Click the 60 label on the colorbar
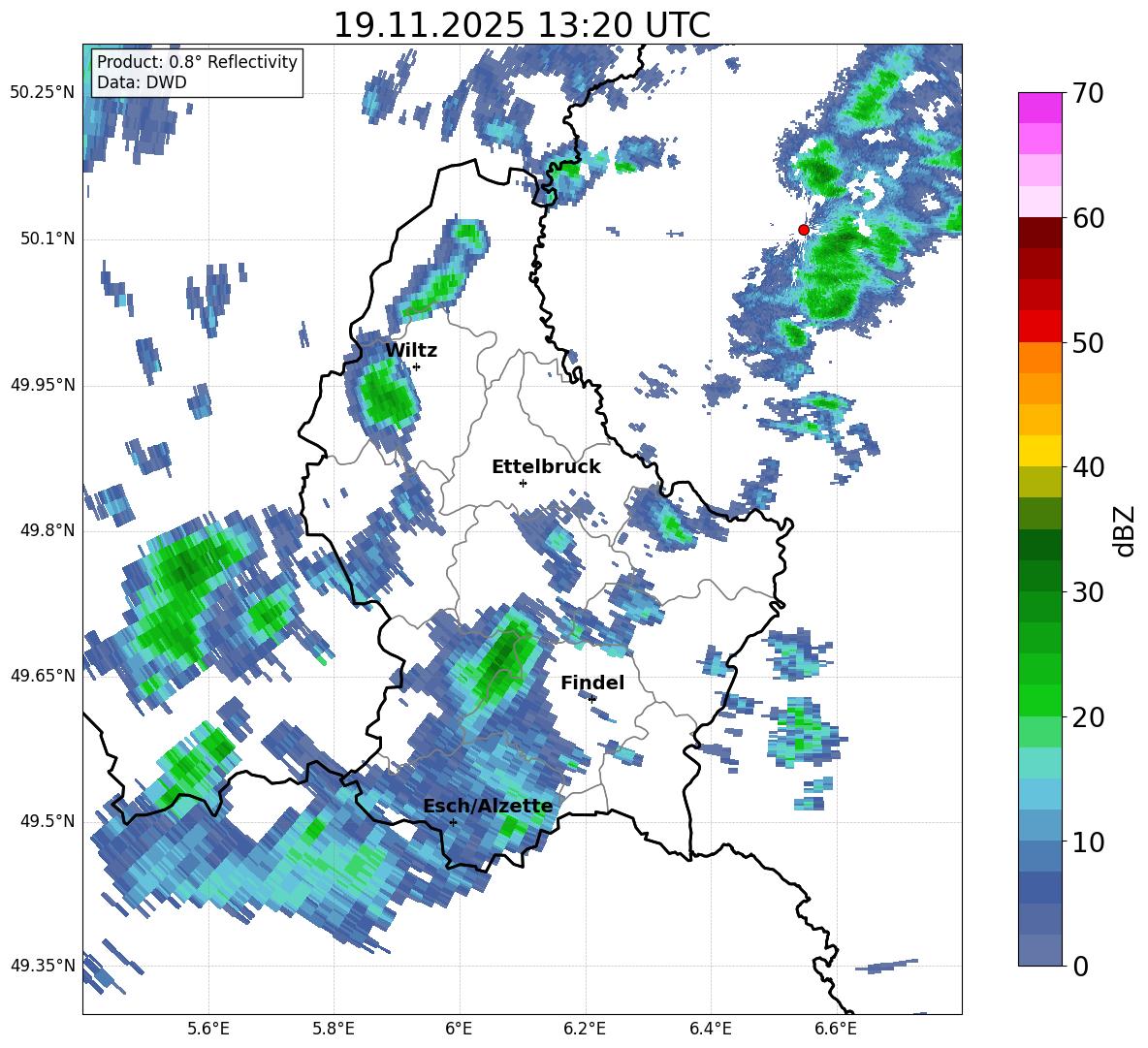Screen dimensions: 1148x1048 coord(1087,218)
